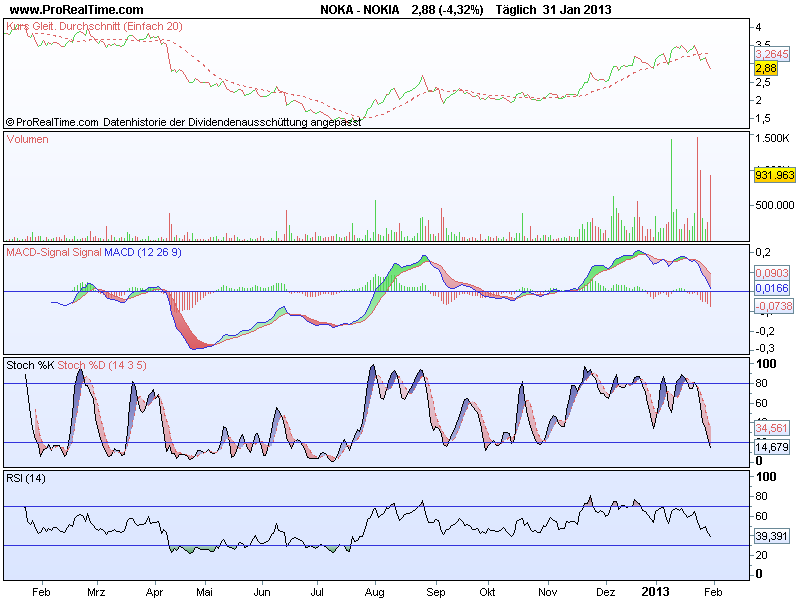Select the Stoch %K label
Viewport: 800px width, 600px height.
click(30, 365)
